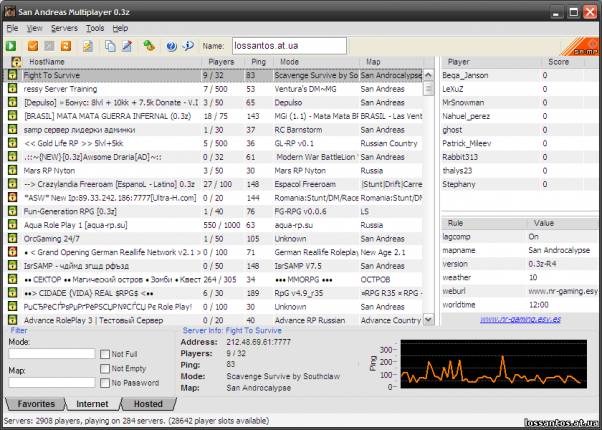
Task: Open the www.nr-gaming.esy.es link
Action: click(520, 319)
